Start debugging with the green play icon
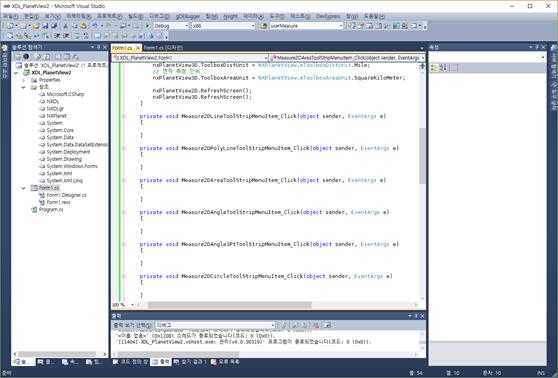Viewport: 558px width, 378px height. [x=147, y=26]
